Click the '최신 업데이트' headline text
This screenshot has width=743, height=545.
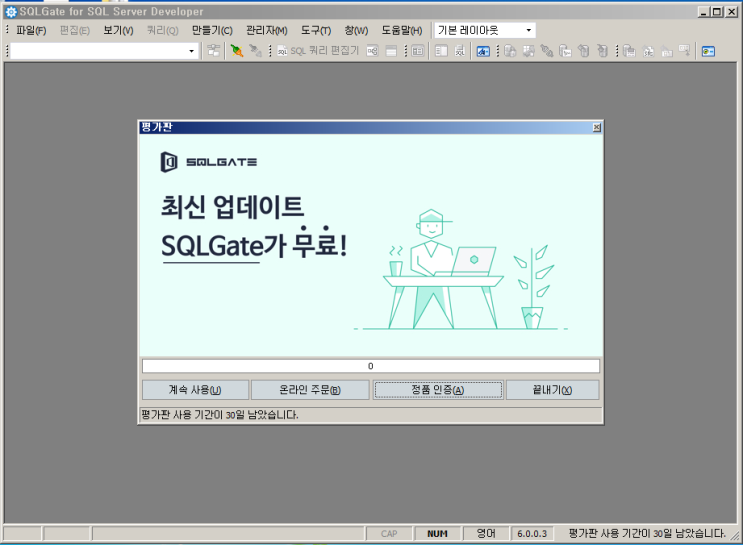point(232,207)
